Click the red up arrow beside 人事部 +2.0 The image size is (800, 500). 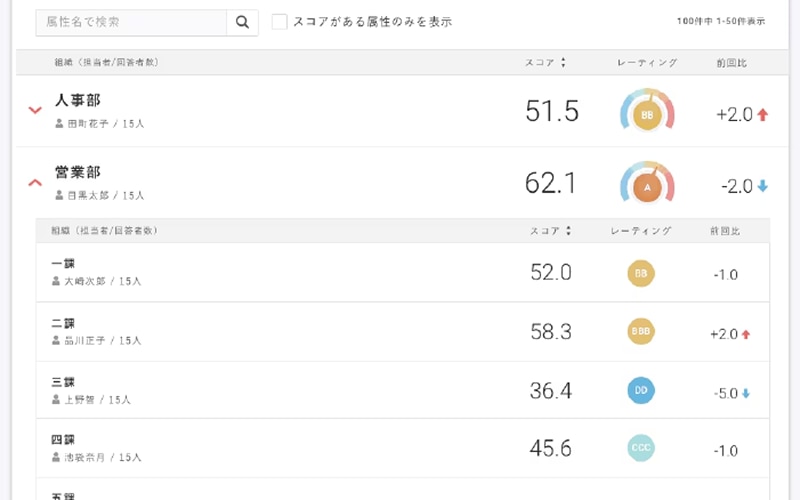[x=763, y=114]
